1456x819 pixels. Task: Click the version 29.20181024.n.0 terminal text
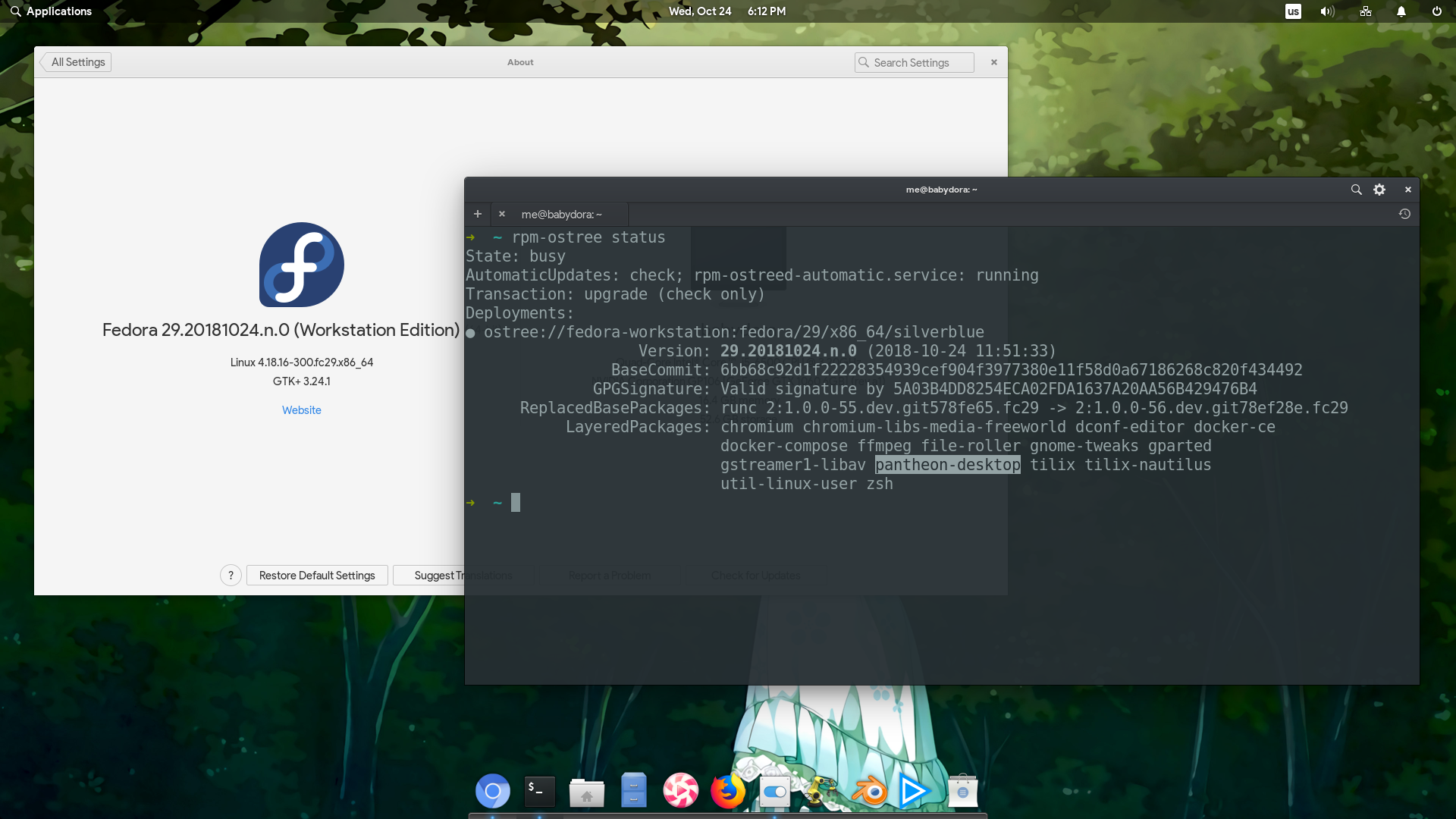point(789,351)
